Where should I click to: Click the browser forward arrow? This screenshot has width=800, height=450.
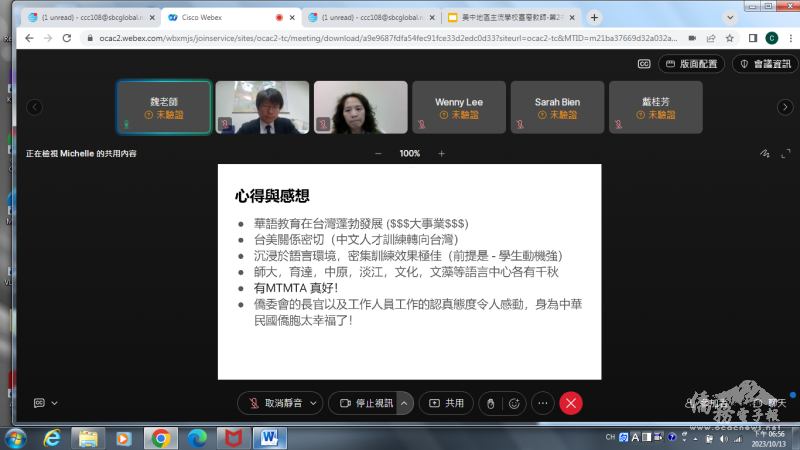pos(48,38)
